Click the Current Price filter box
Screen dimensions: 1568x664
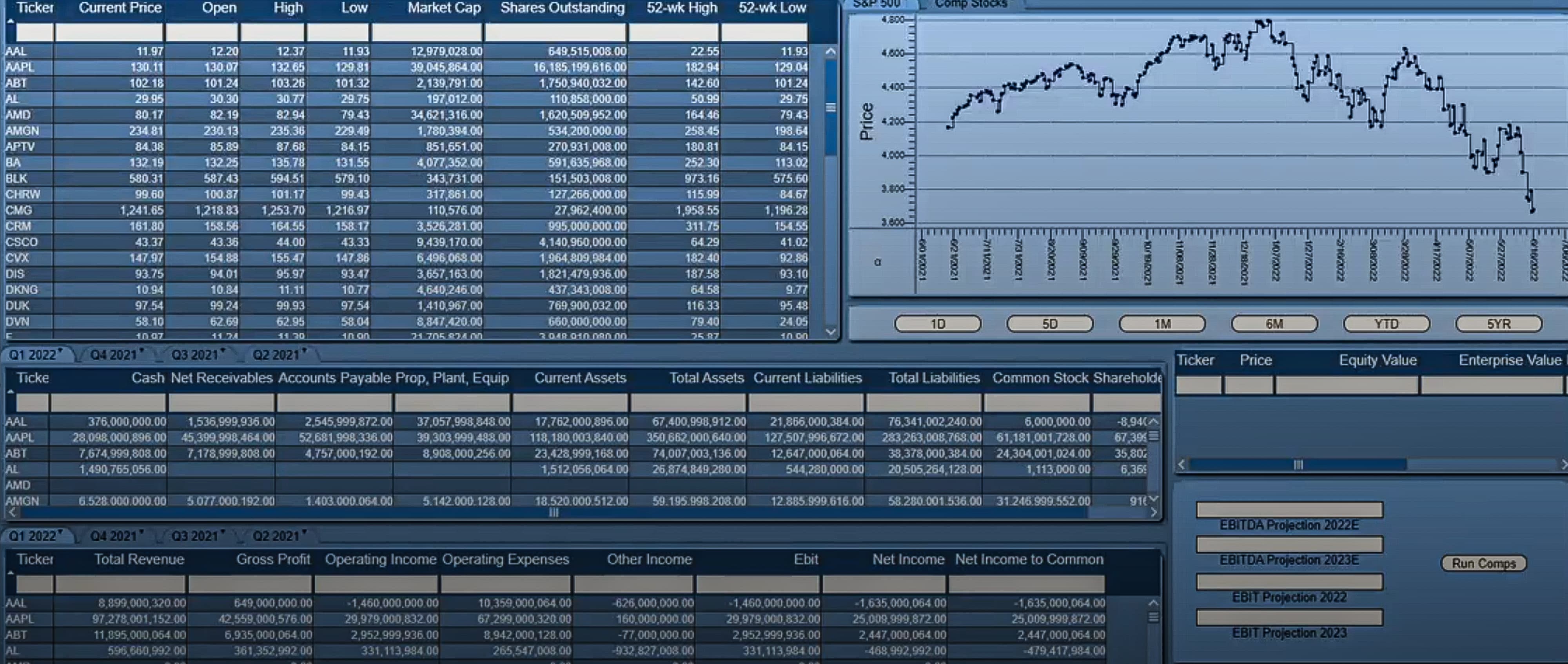109,32
